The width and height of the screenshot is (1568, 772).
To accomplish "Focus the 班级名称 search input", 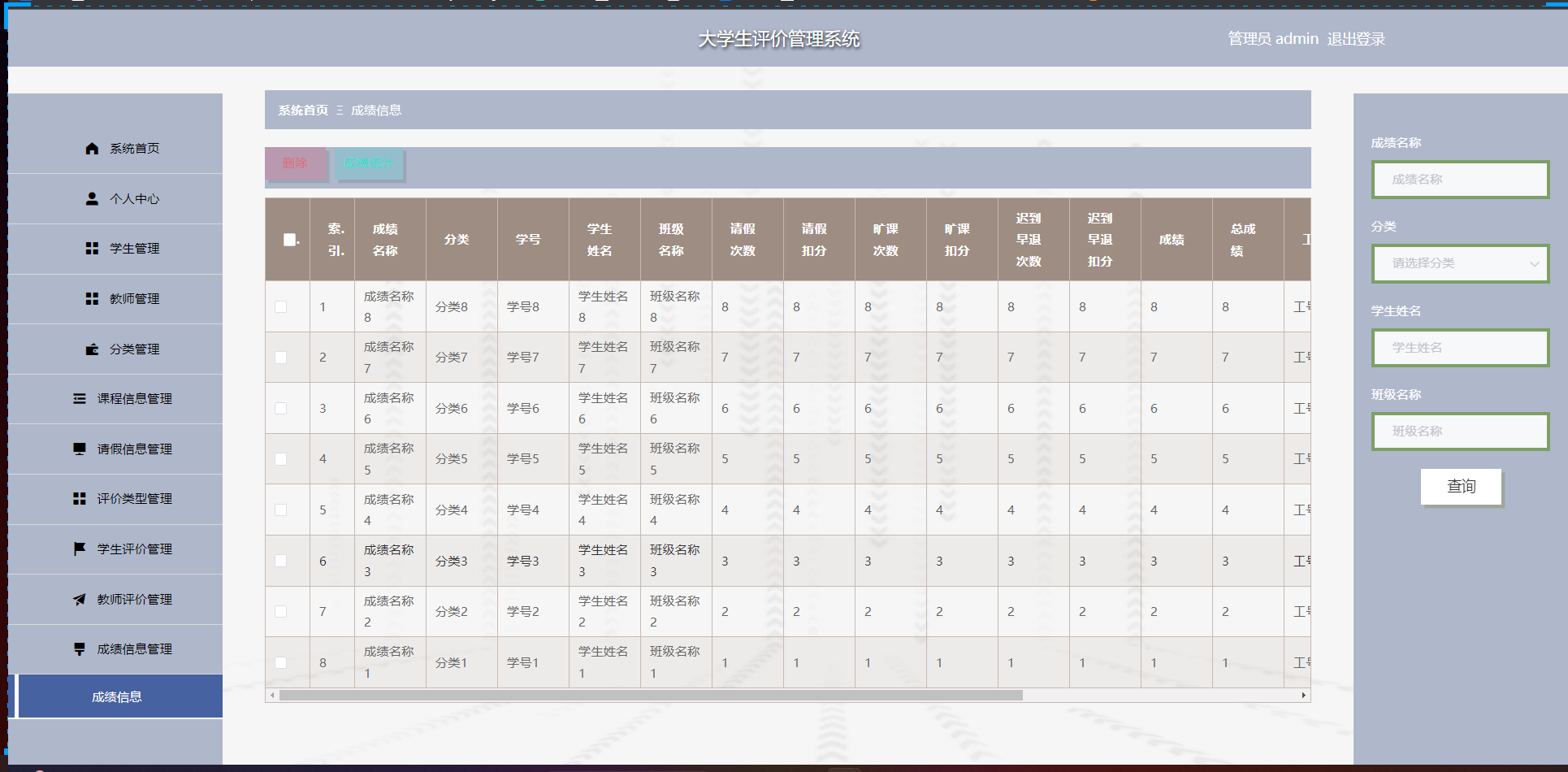I will click(1460, 432).
